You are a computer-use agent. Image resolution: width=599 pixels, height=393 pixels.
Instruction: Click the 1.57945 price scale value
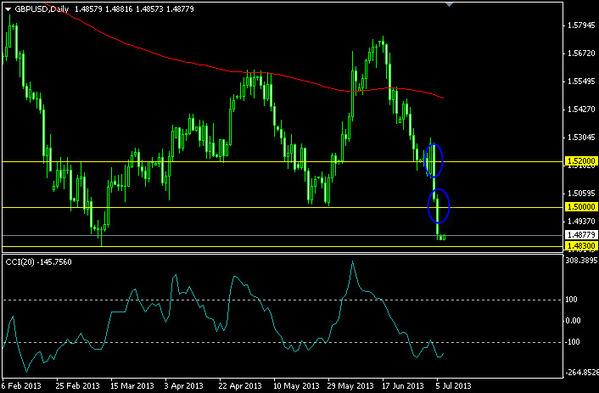[x=581, y=26]
